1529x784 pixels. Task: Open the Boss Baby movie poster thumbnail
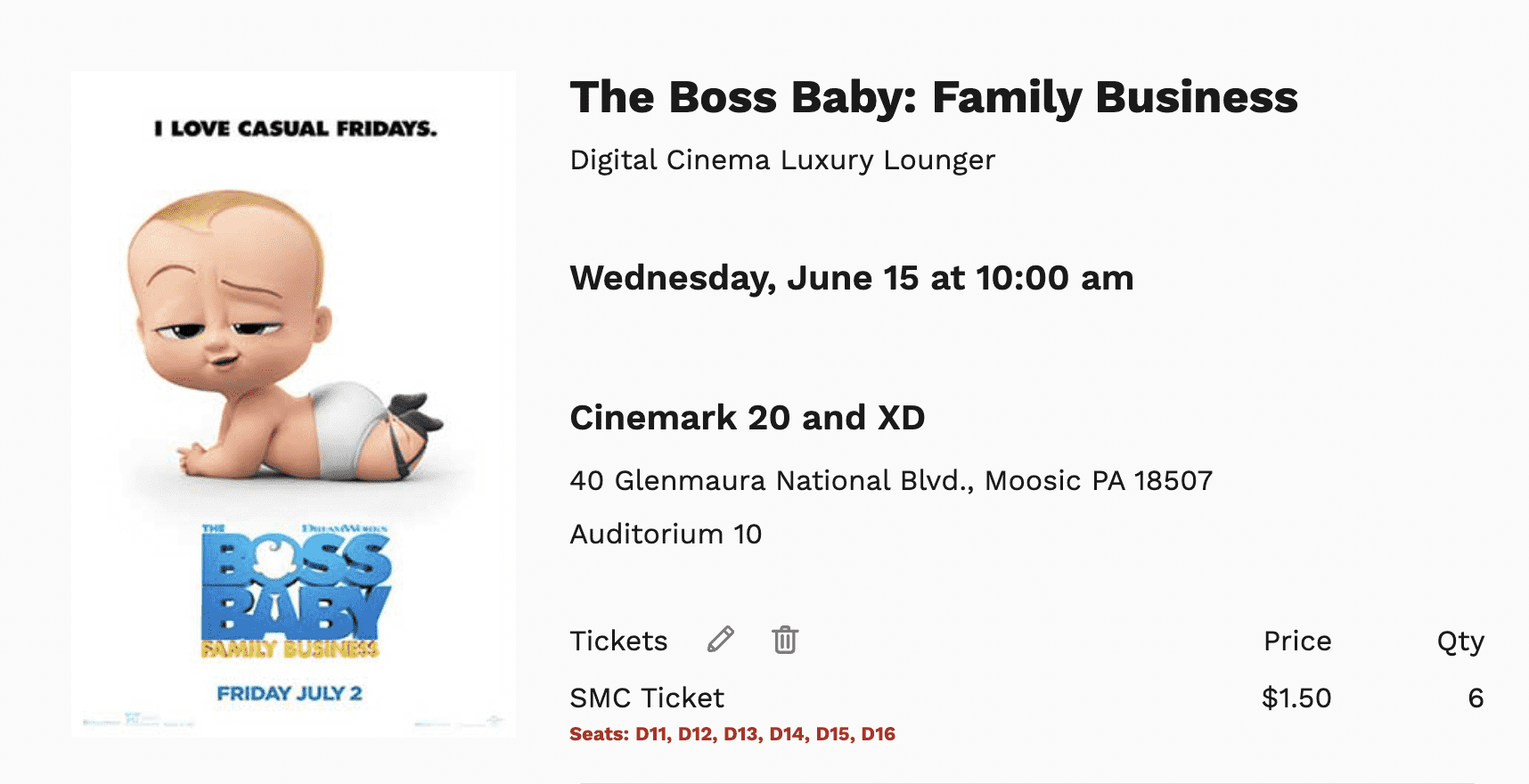[293, 404]
